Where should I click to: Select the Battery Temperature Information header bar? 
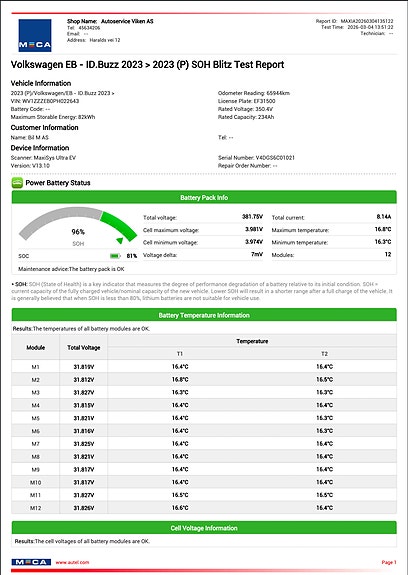tap(204, 315)
